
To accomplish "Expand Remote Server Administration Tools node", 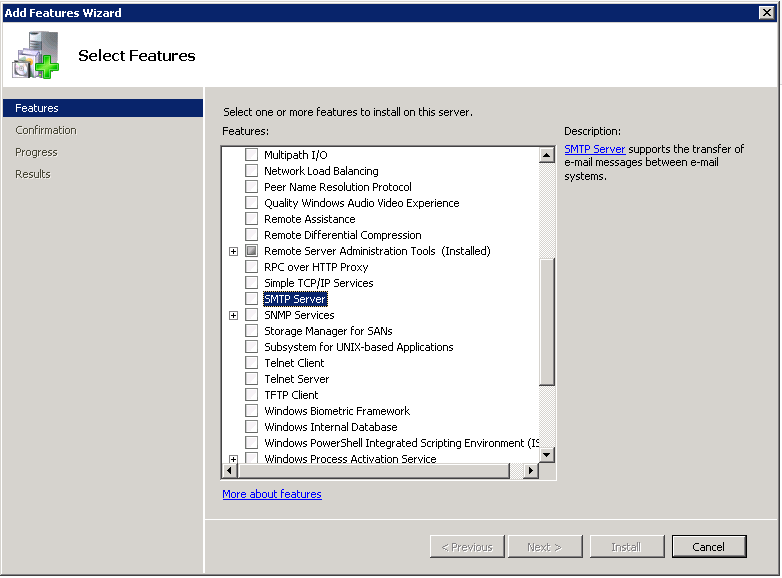I will click(233, 251).
